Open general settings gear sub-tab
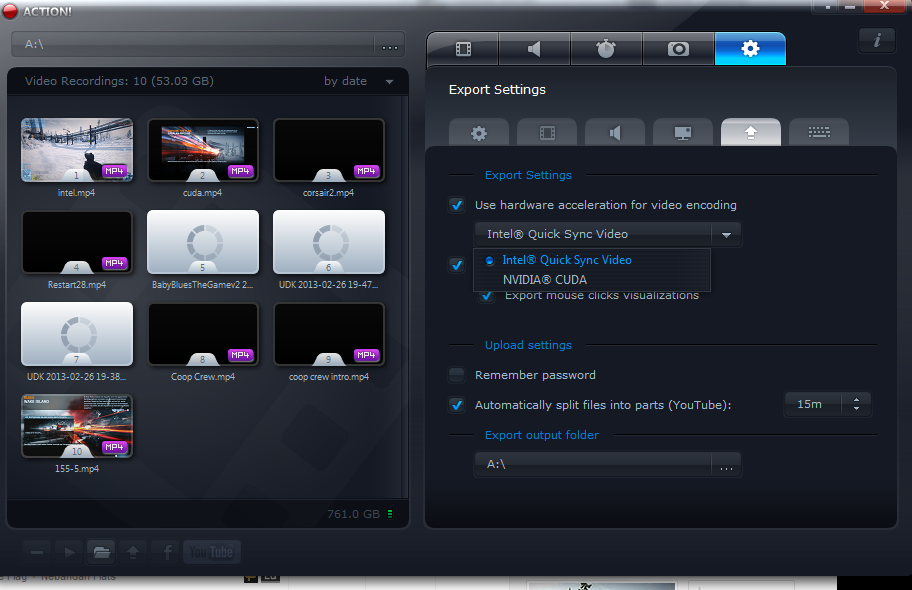The height and width of the screenshot is (590, 912). click(479, 133)
